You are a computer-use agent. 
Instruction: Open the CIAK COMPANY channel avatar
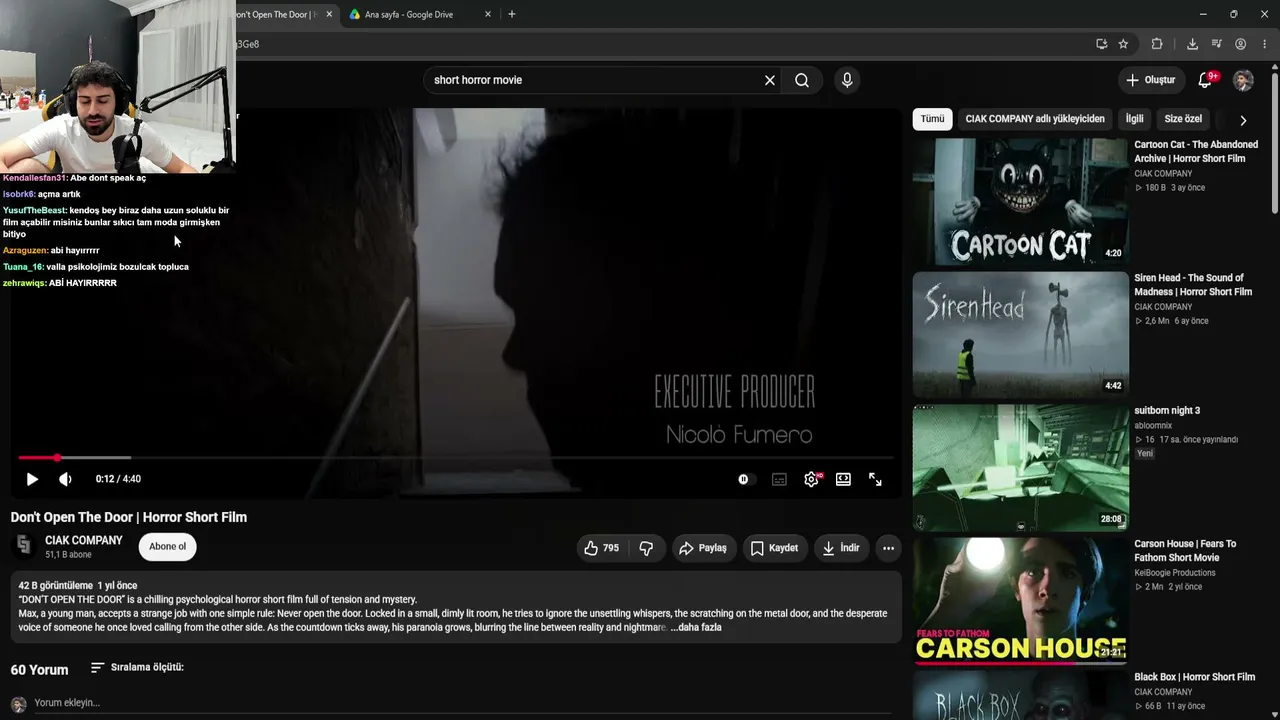[x=24, y=546]
